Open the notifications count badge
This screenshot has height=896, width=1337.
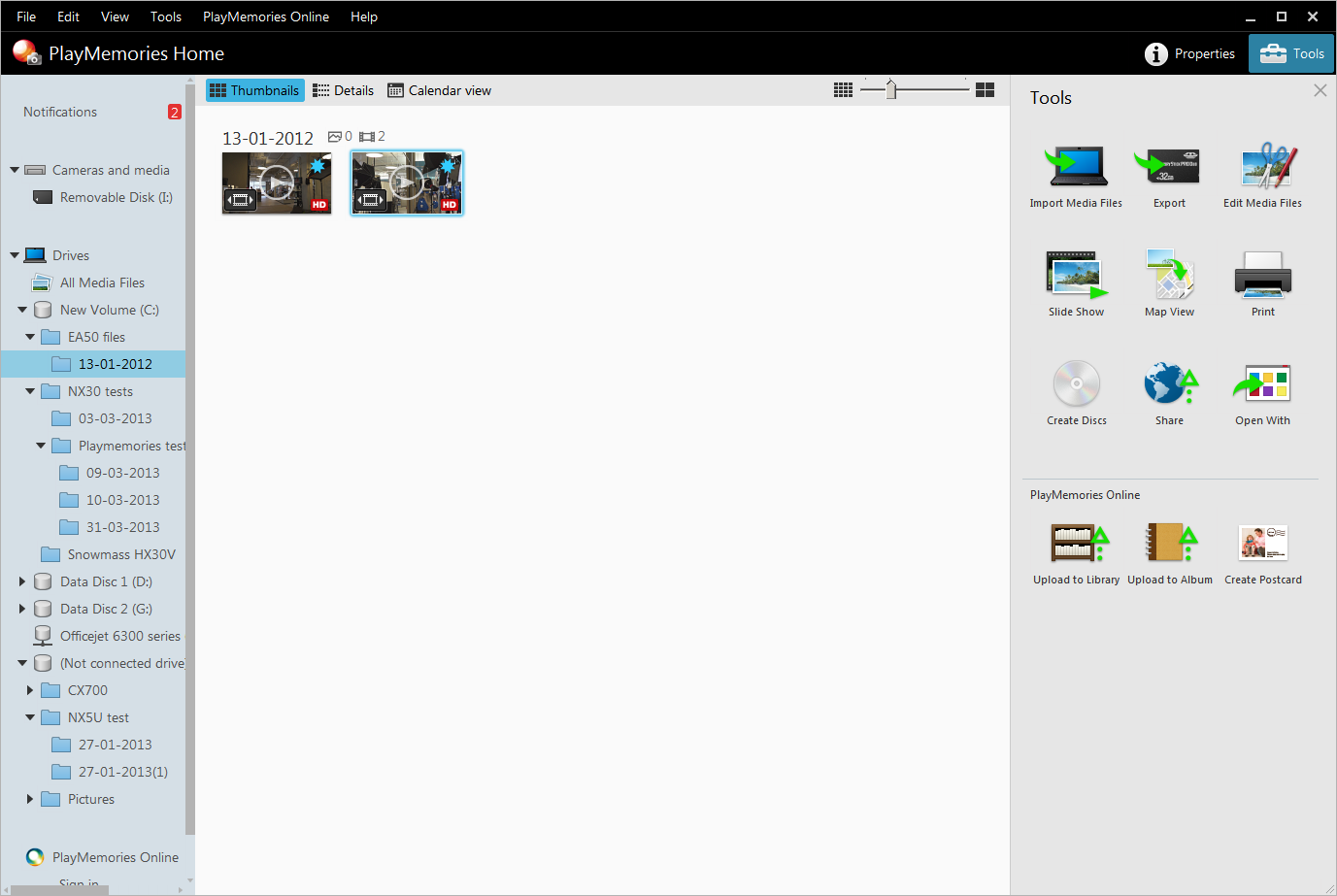(x=175, y=112)
